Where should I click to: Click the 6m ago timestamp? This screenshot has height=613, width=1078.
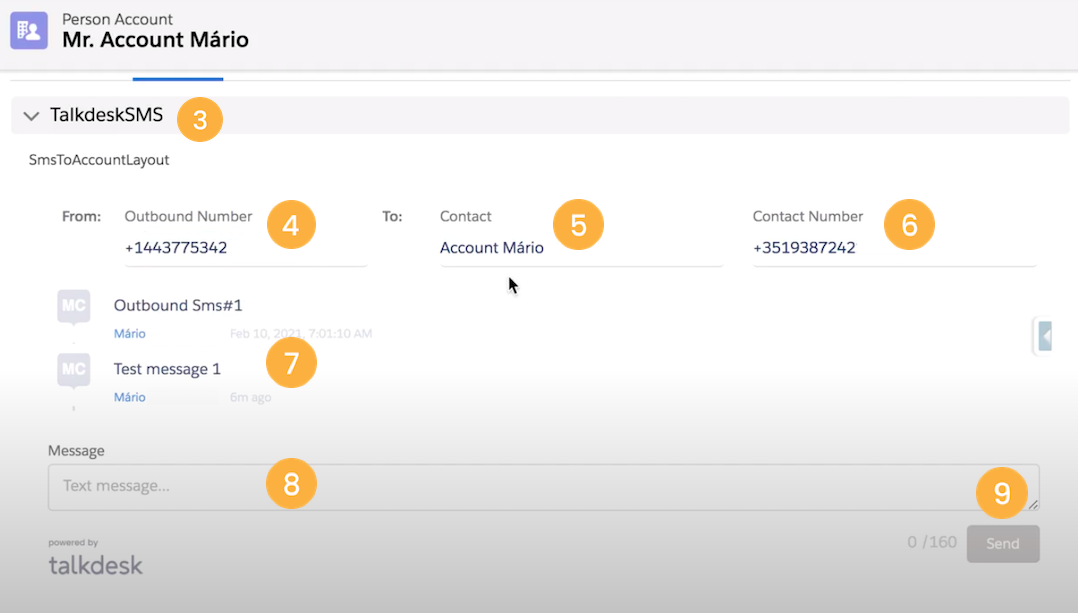pos(250,397)
